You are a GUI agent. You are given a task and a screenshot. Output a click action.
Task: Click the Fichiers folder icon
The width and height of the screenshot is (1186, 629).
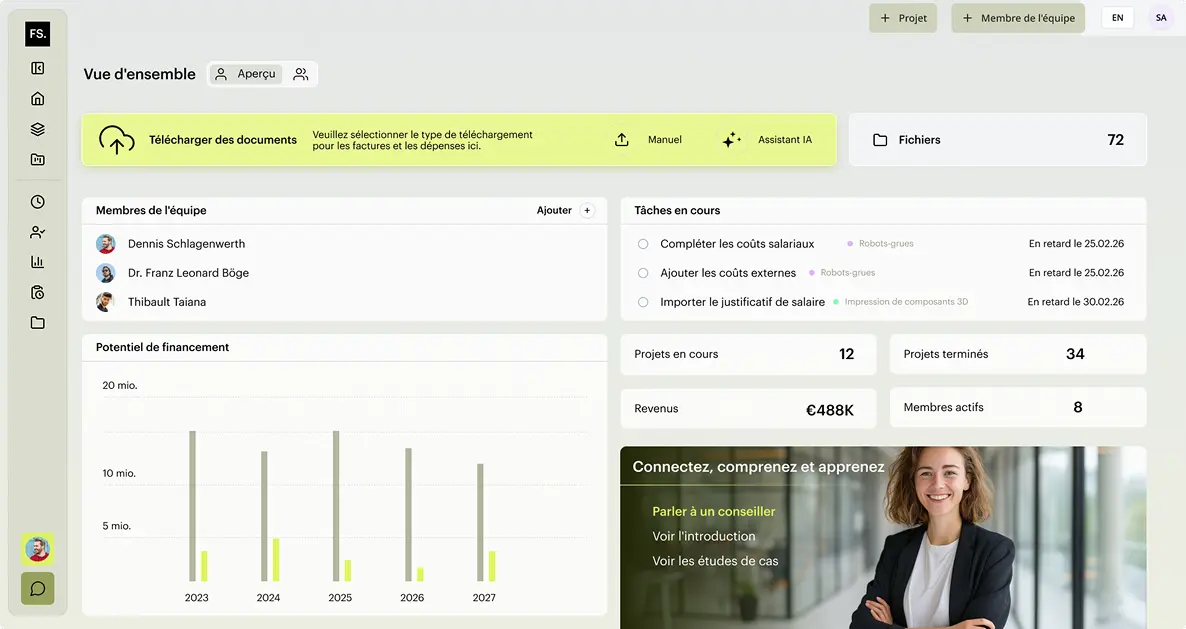pos(880,140)
